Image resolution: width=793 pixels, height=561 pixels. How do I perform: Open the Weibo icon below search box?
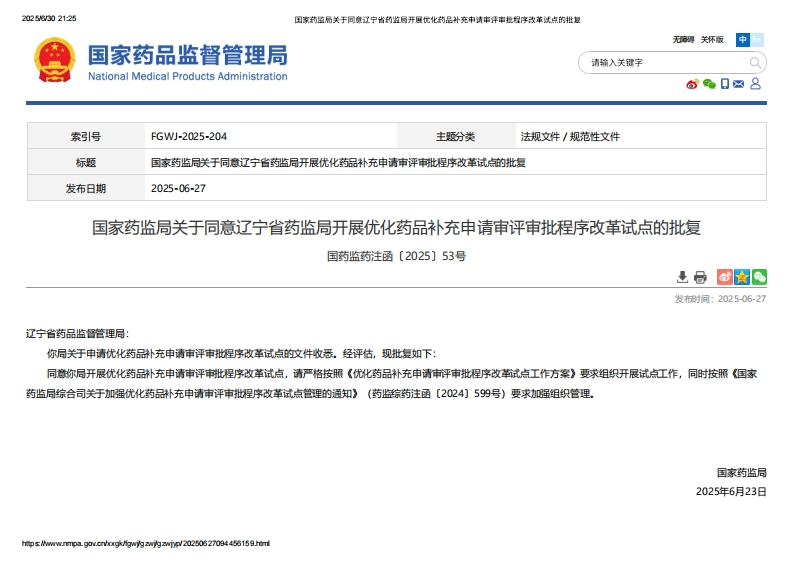(x=692, y=84)
